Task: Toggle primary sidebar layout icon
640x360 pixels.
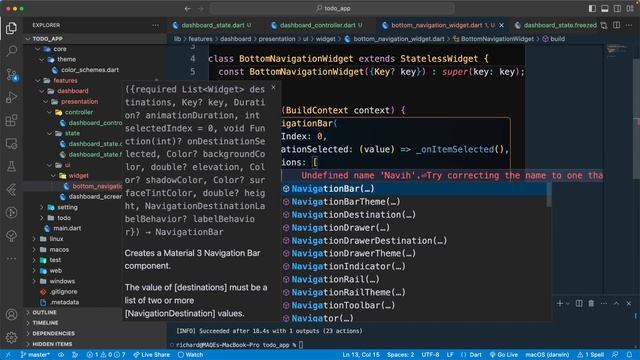Action: (x=592, y=8)
